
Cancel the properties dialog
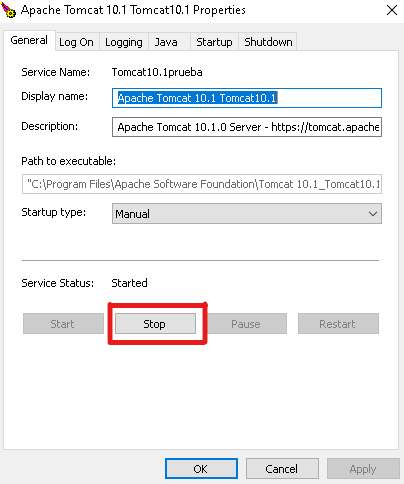point(282,469)
